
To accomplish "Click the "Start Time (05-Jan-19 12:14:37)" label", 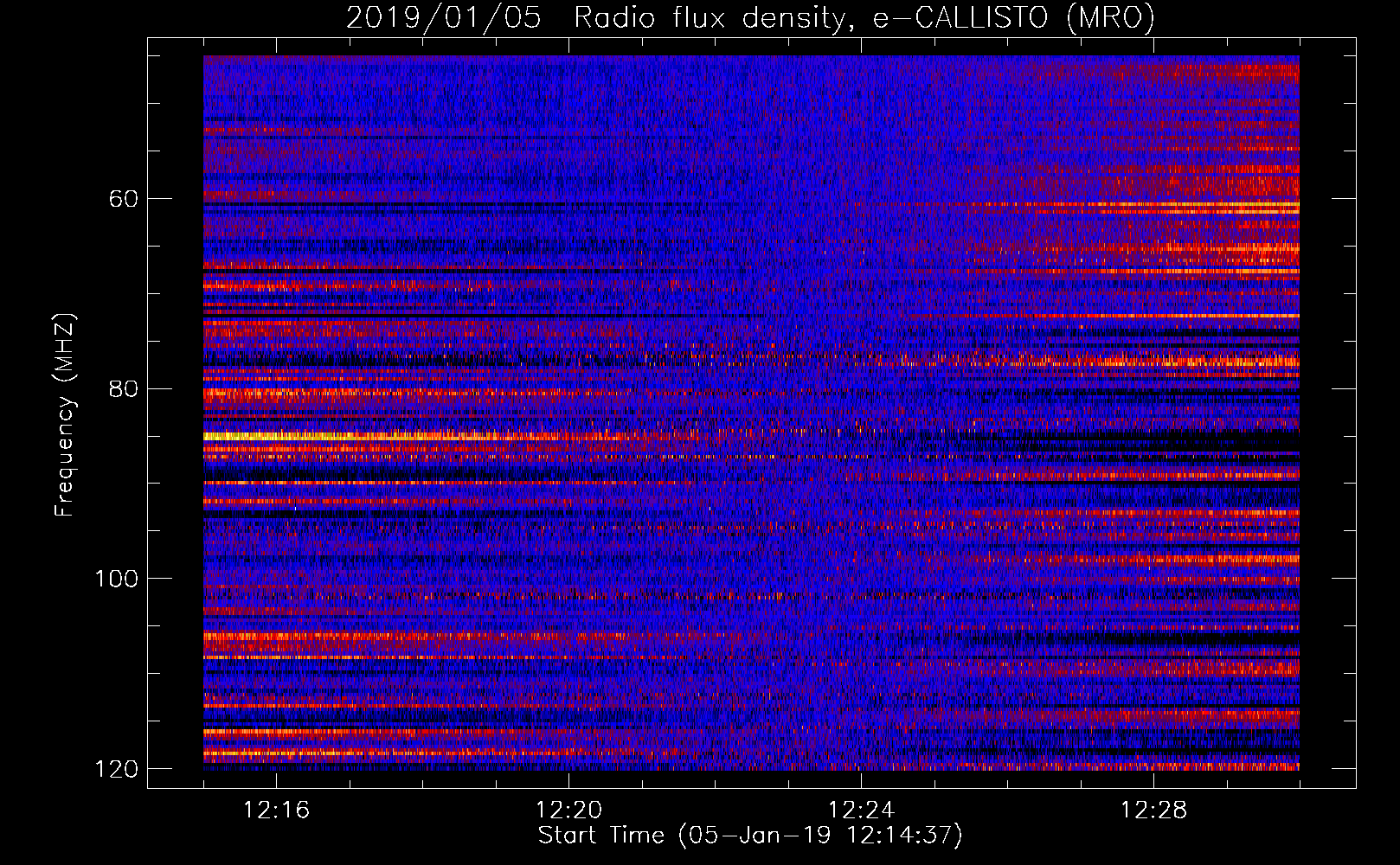I will 750,836.
